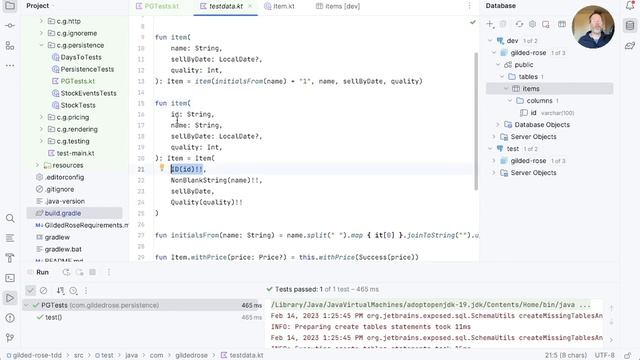Toggle show passed tests checkmark
Viewport: 640px width, 360px height.
pos(30,291)
